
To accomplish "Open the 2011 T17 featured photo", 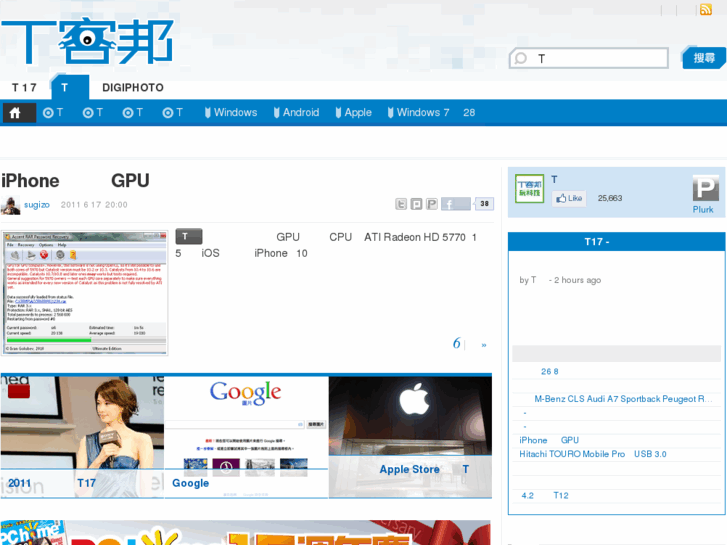I will pos(82,422).
